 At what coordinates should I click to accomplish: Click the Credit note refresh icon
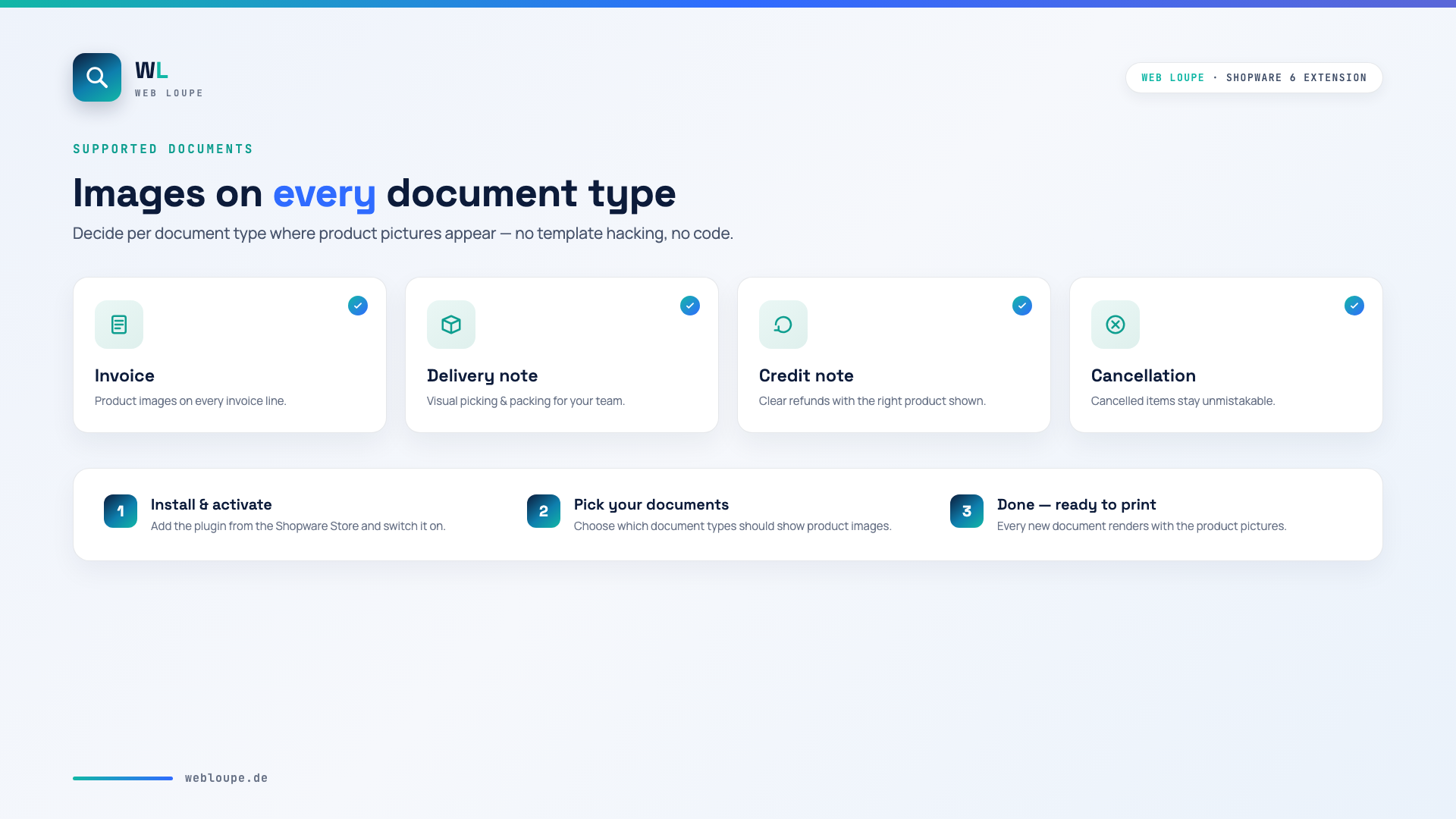click(x=783, y=325)
